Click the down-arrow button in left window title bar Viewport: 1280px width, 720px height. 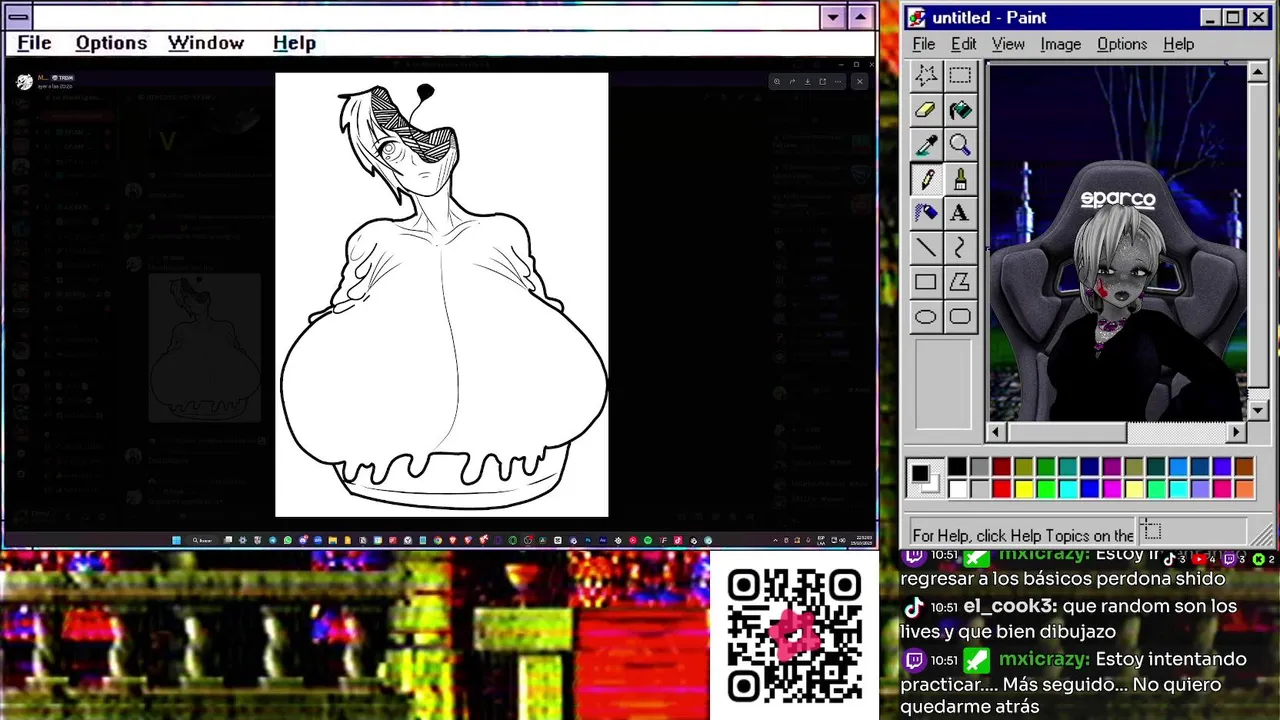coord(833,17)
